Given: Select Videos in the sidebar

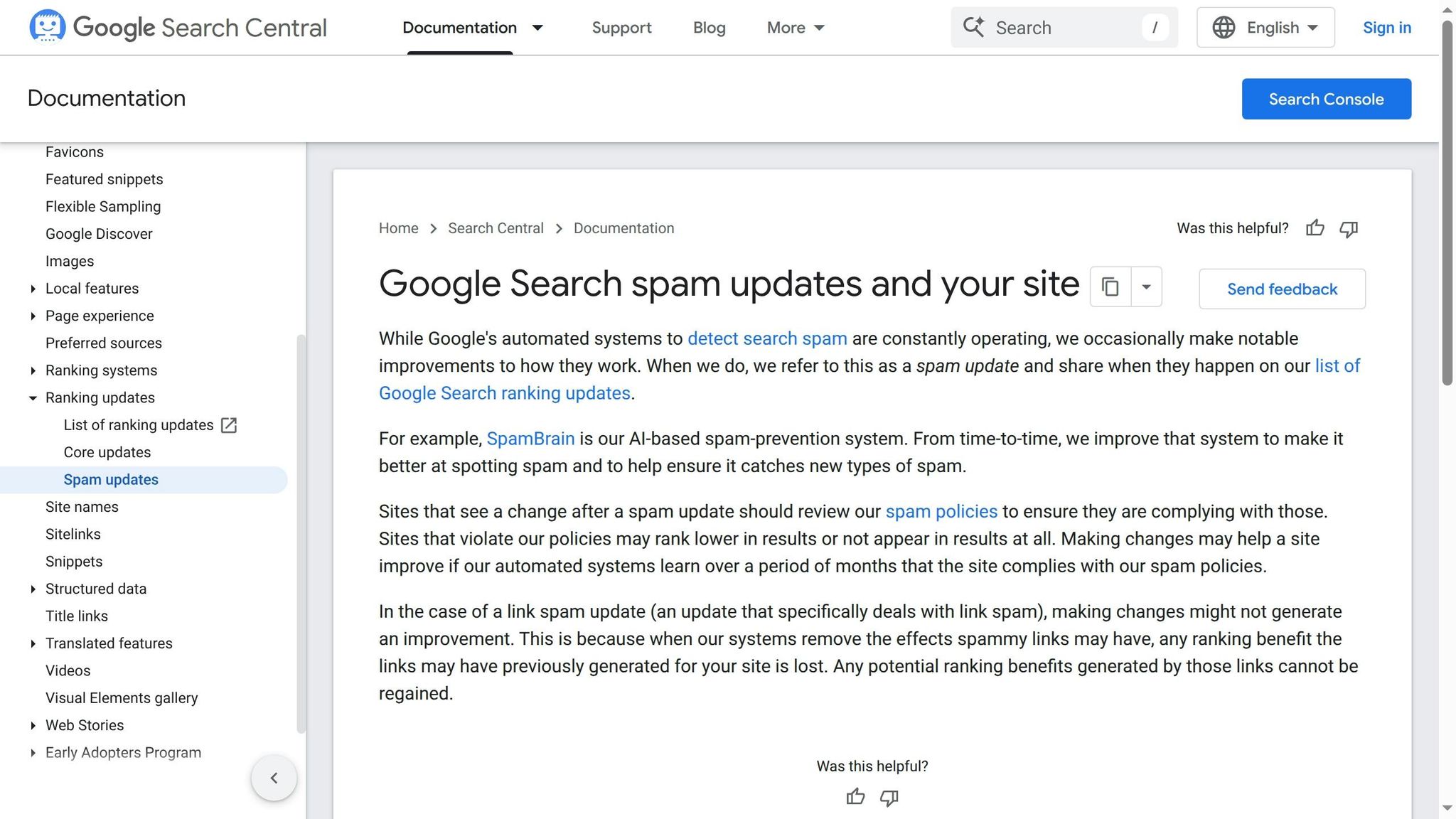Looking at the screenshot, I should (x=68, y=670).
